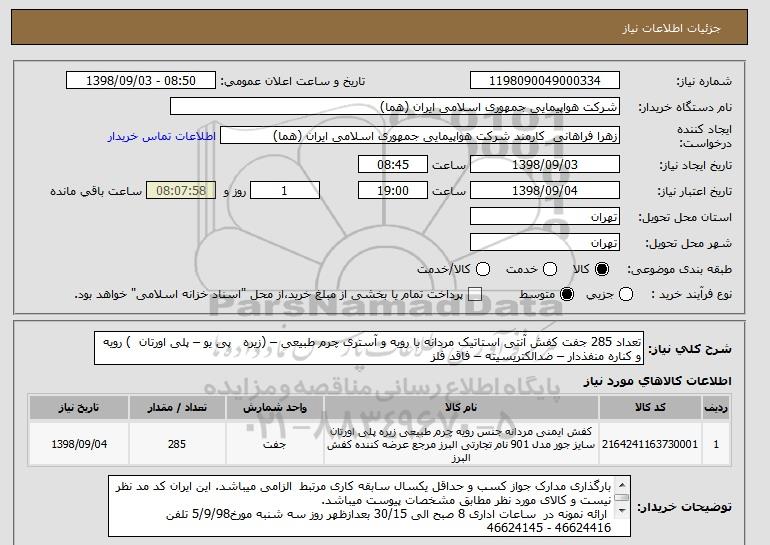
Task: Click the ردیف column header
Action: (716, 408)
